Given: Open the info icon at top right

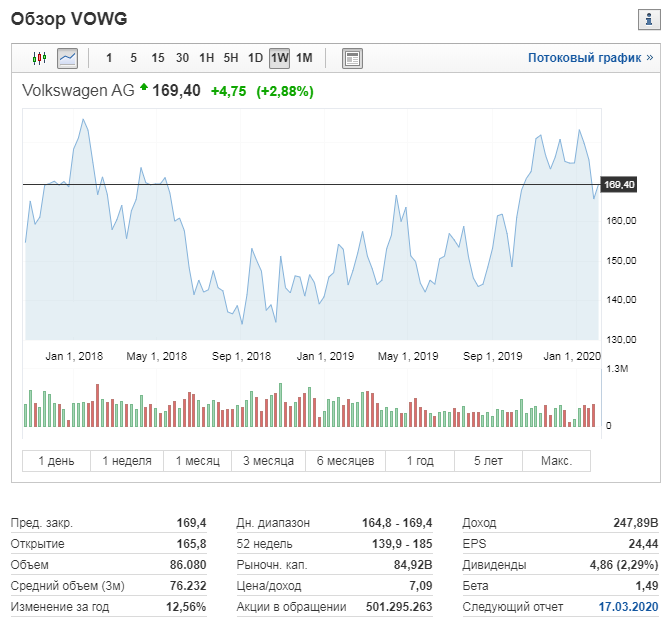Looking at the screenshot, I should pyautogui.click(x=649, y=19).
